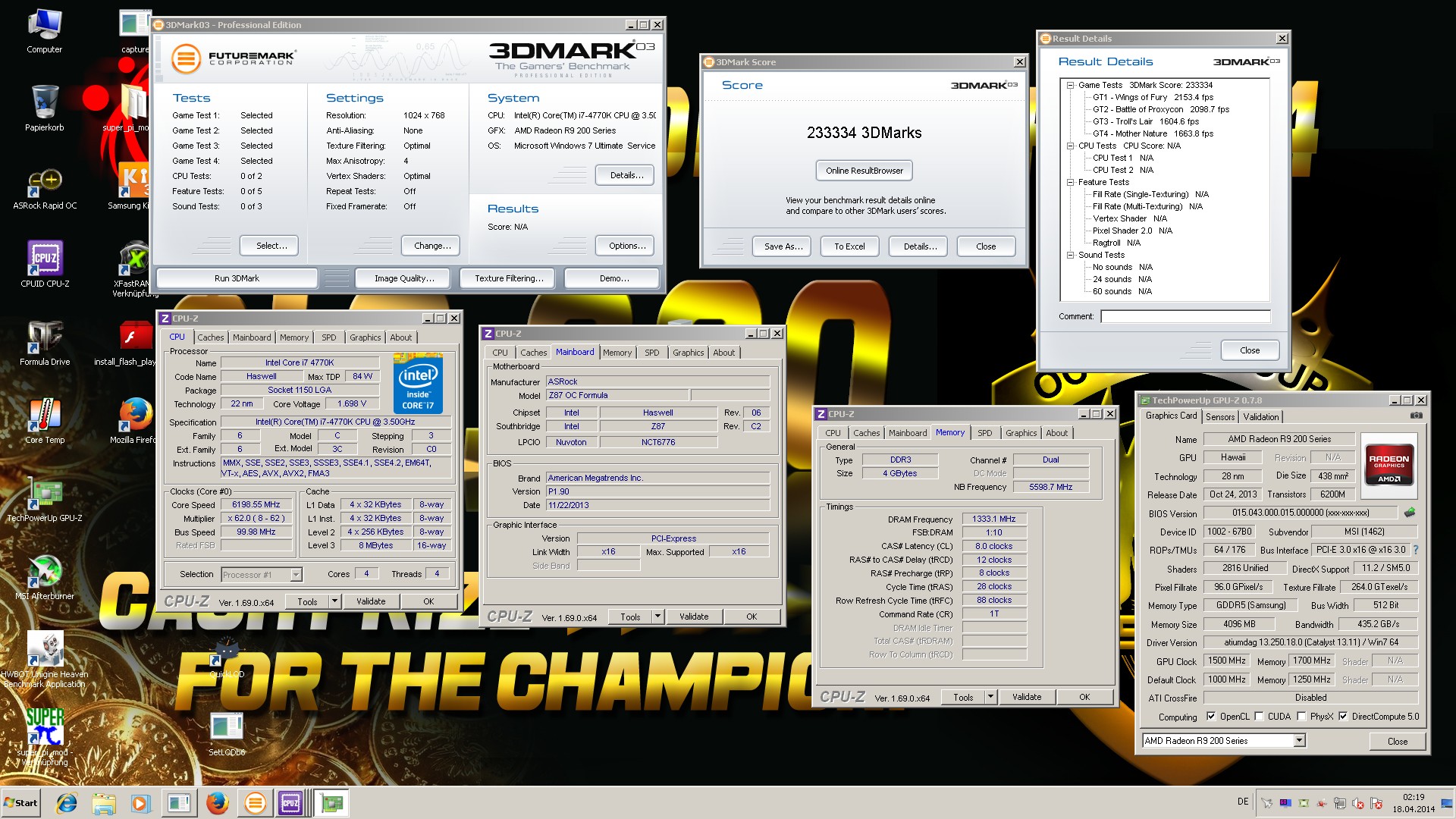
Task: Click Image Quality... button in 3DMark03
Action: click(x=404, y=279)
